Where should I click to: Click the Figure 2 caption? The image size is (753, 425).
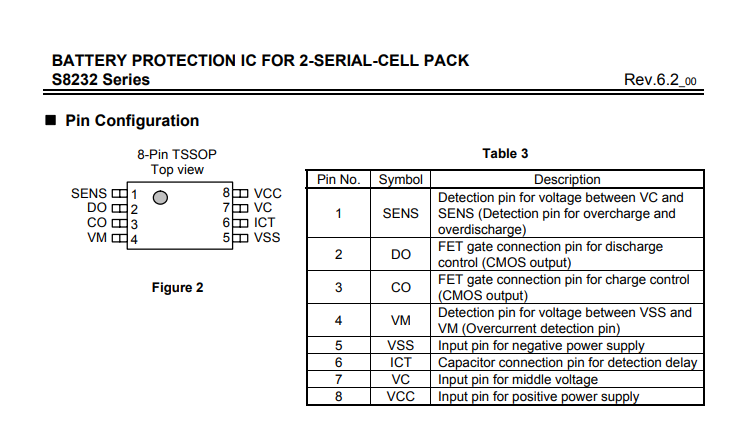point(178,288)
